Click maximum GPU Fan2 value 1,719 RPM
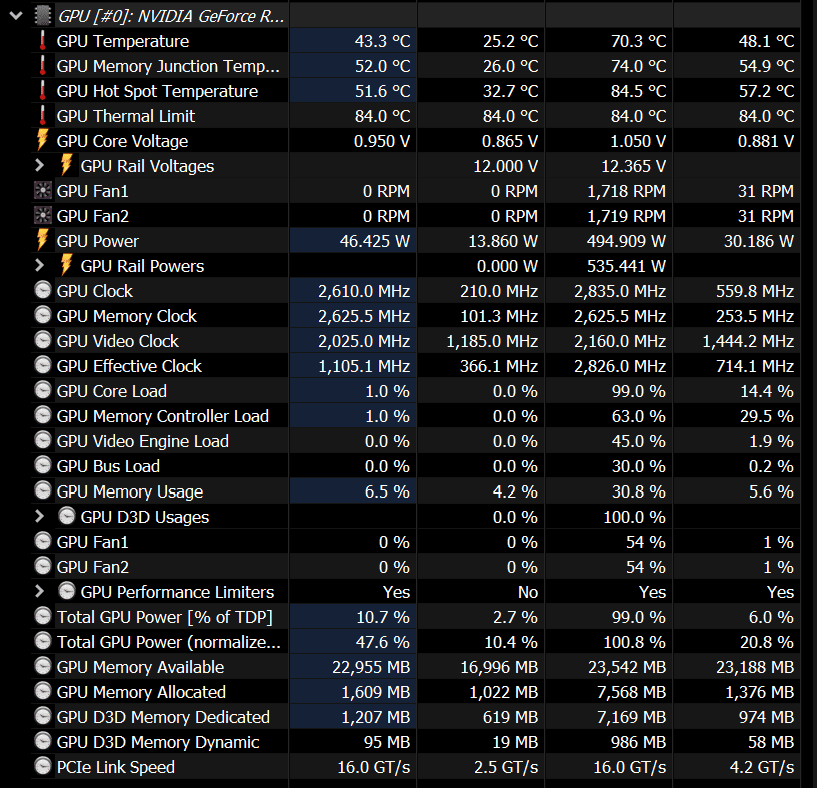817x788 pixels. coord(626,216)
